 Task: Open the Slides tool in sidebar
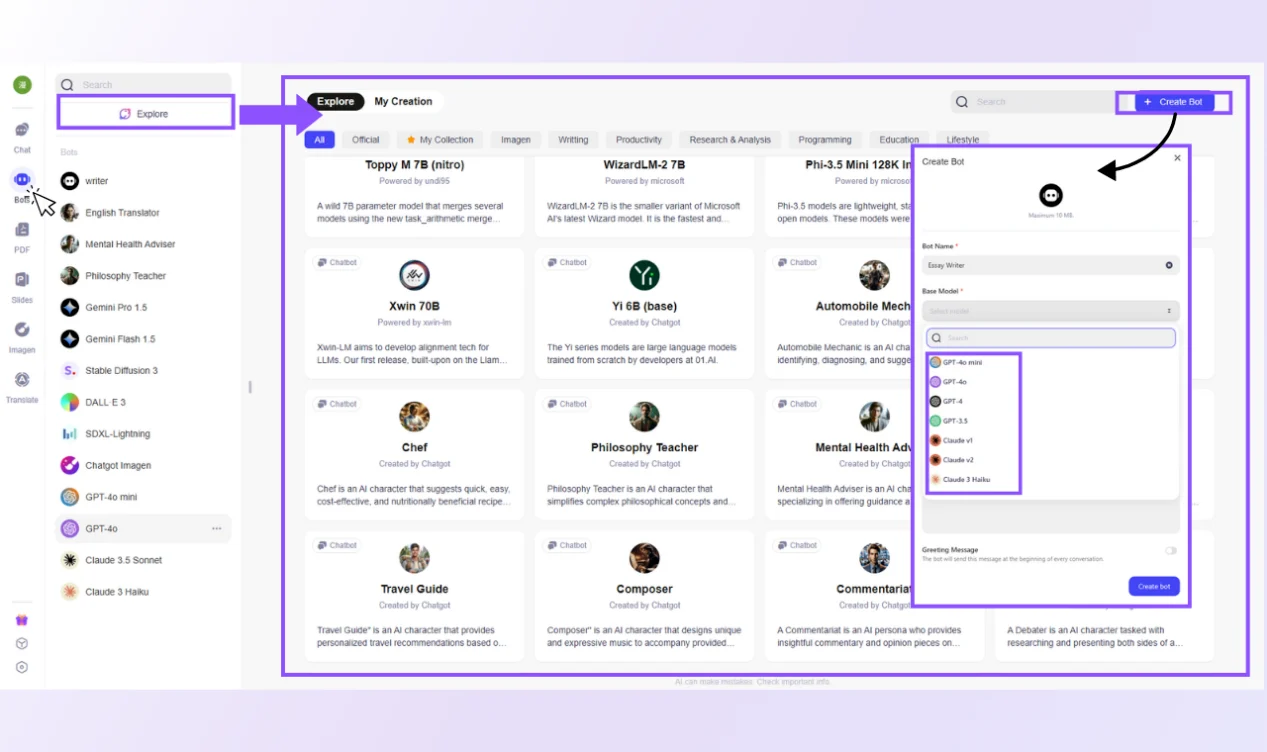[x=22, y=281]
